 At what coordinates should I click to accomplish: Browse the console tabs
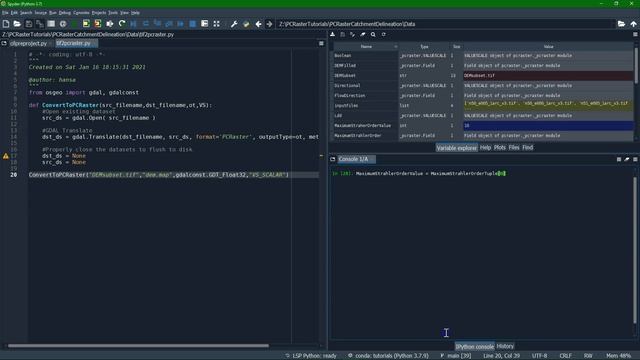(333, 159)
